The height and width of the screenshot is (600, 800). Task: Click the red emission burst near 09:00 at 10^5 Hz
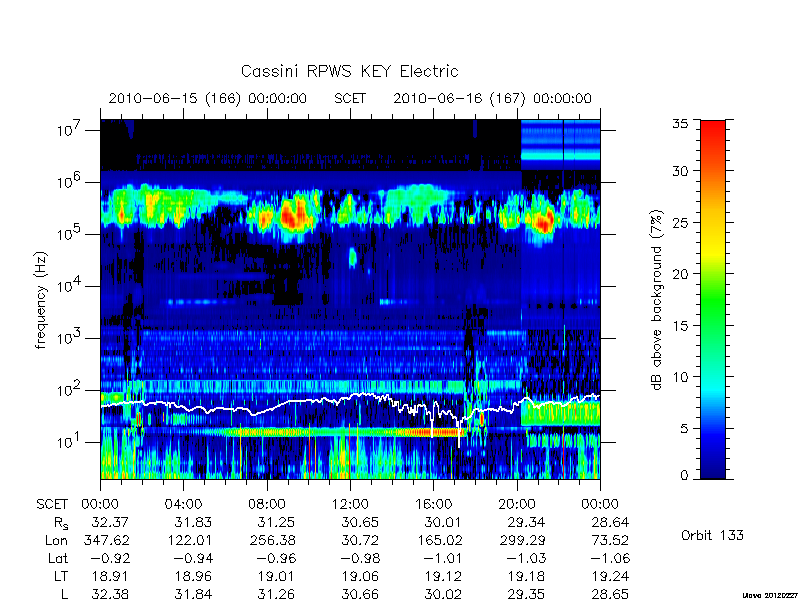pos(294,214)
